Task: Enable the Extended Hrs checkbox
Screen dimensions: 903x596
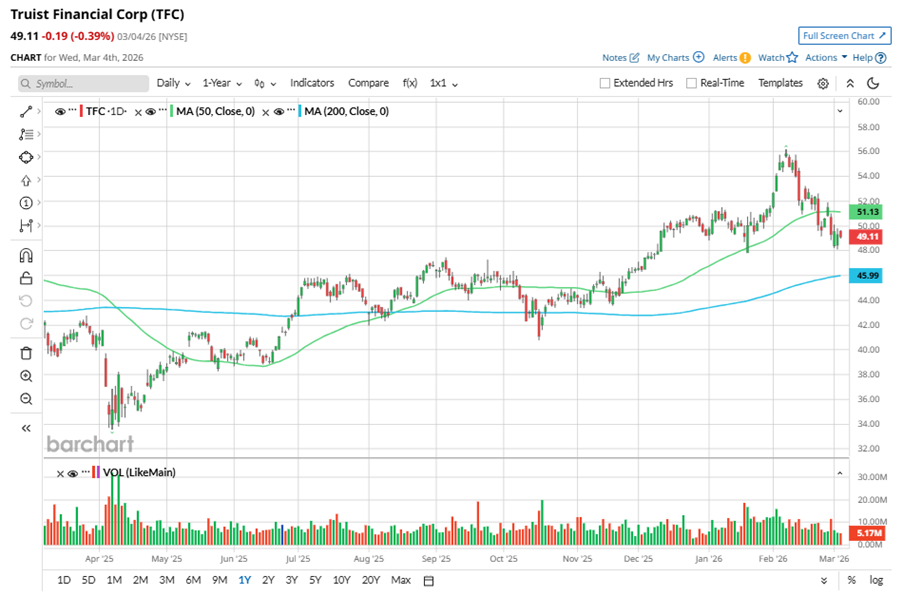Action: (x=605, y=84)
